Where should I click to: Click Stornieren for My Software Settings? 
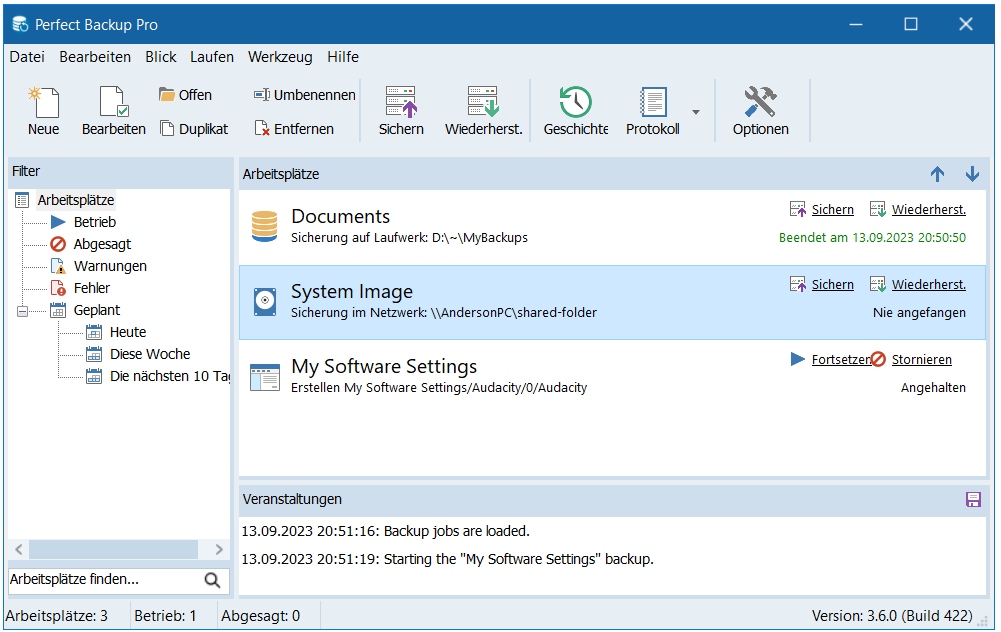[921, 359]
